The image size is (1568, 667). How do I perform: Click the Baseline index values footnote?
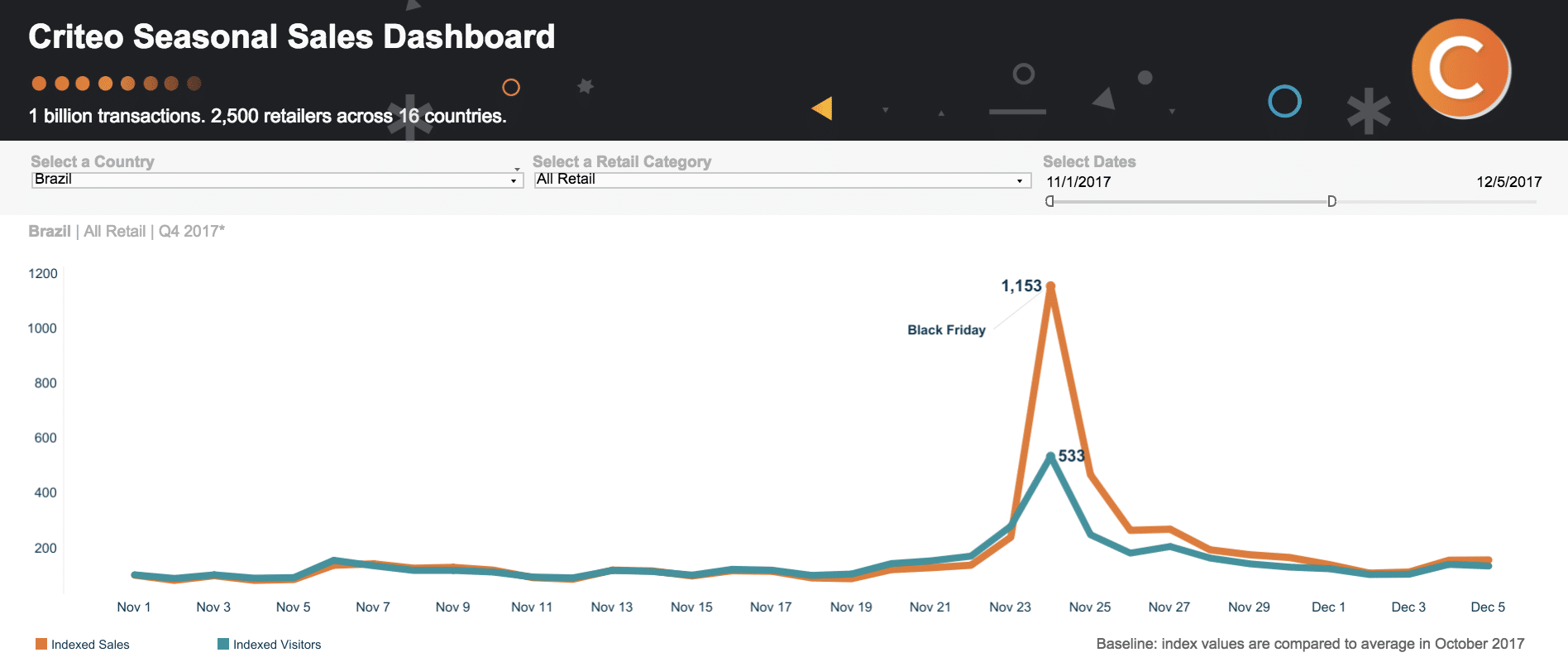point(1310,644)
